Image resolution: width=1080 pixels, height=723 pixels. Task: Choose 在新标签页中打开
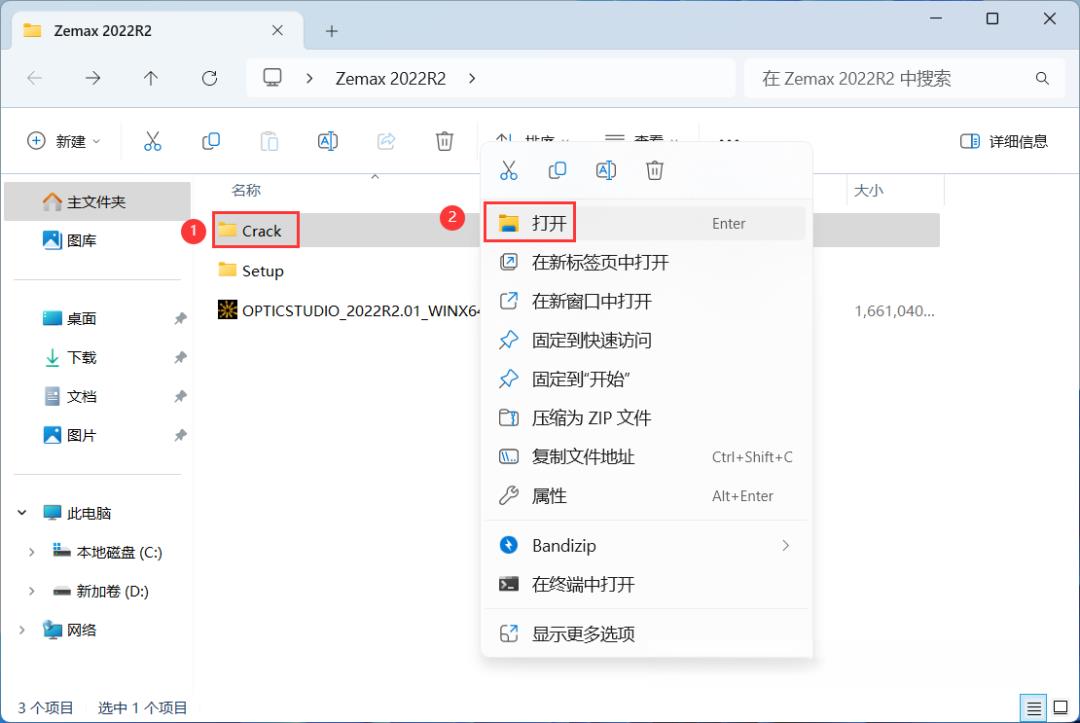645,262
